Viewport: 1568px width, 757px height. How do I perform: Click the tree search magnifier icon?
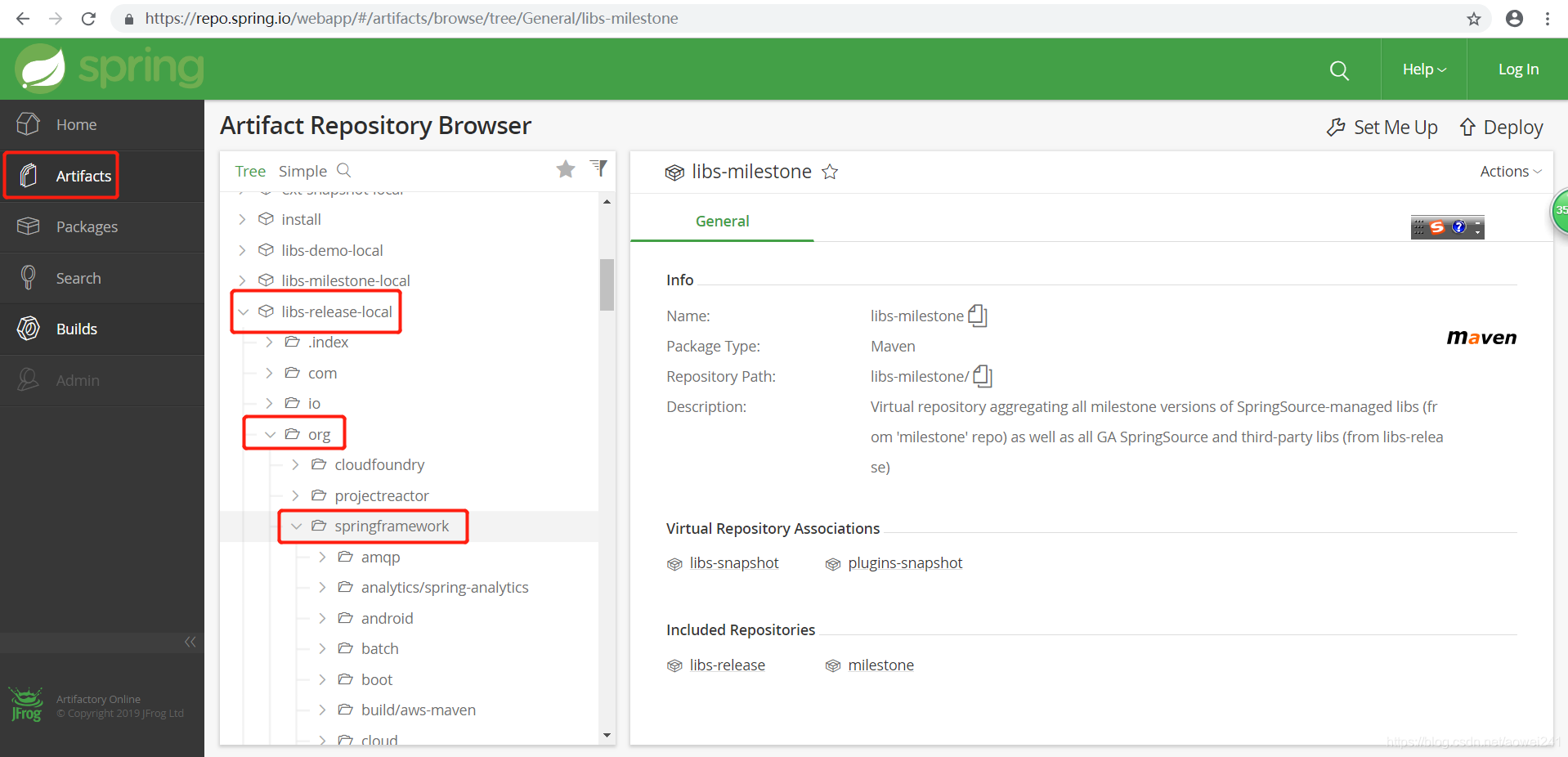pyautogui.click(x=344, y=170)
